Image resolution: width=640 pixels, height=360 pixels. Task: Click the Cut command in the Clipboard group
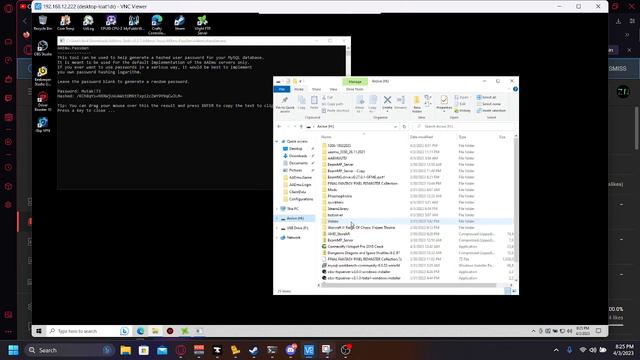click(328, 98)
